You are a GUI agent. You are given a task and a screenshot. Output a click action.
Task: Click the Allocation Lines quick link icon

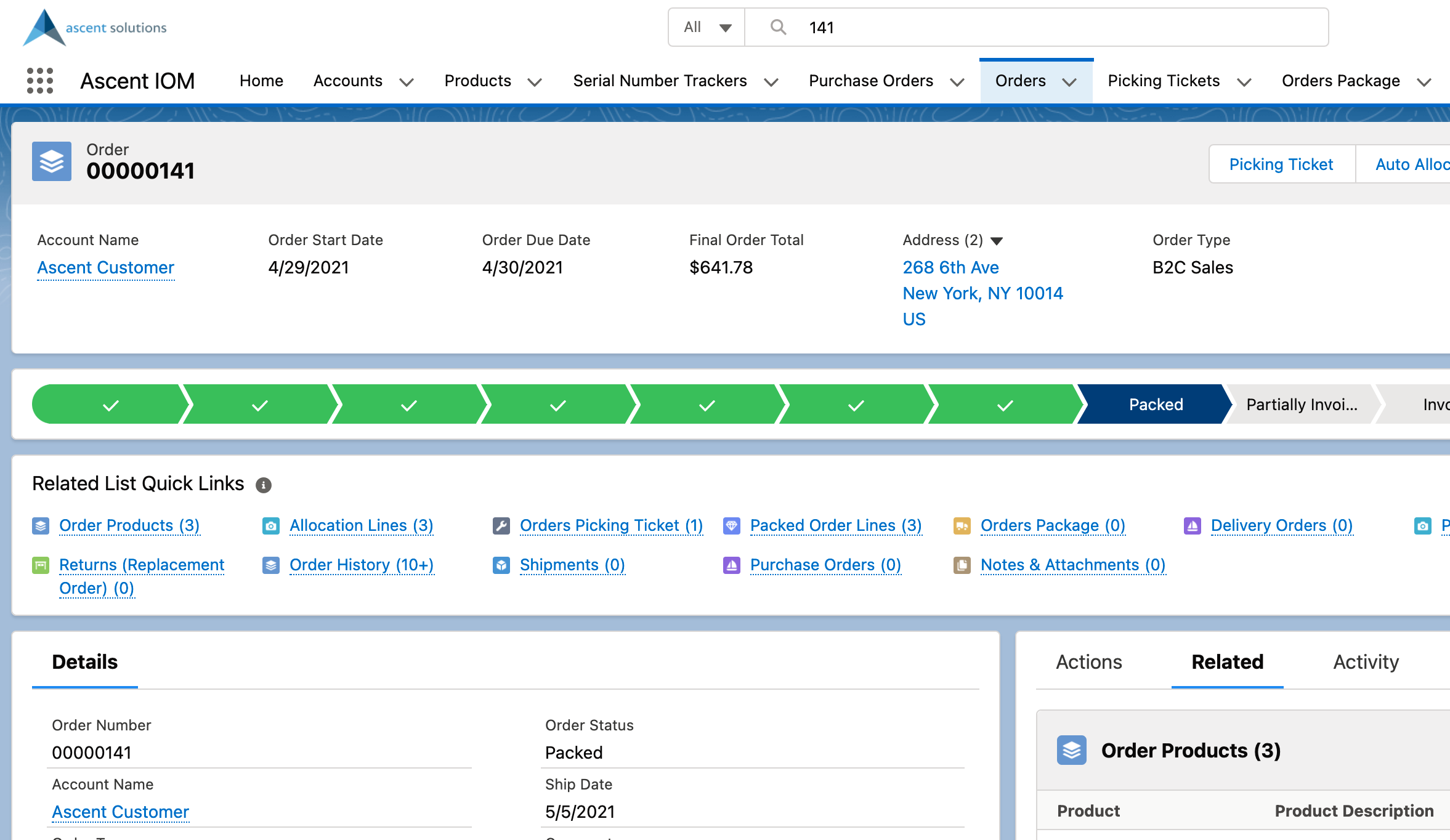tap(271, 526)
